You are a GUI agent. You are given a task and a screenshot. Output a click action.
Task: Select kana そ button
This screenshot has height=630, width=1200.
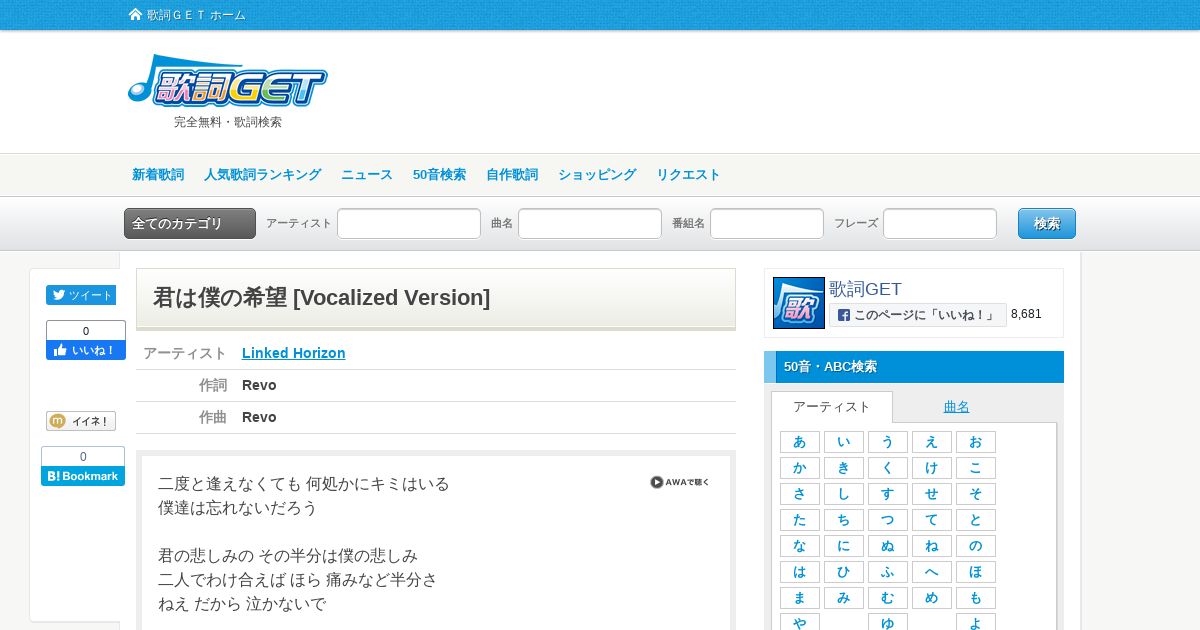(x=976, y=494)
